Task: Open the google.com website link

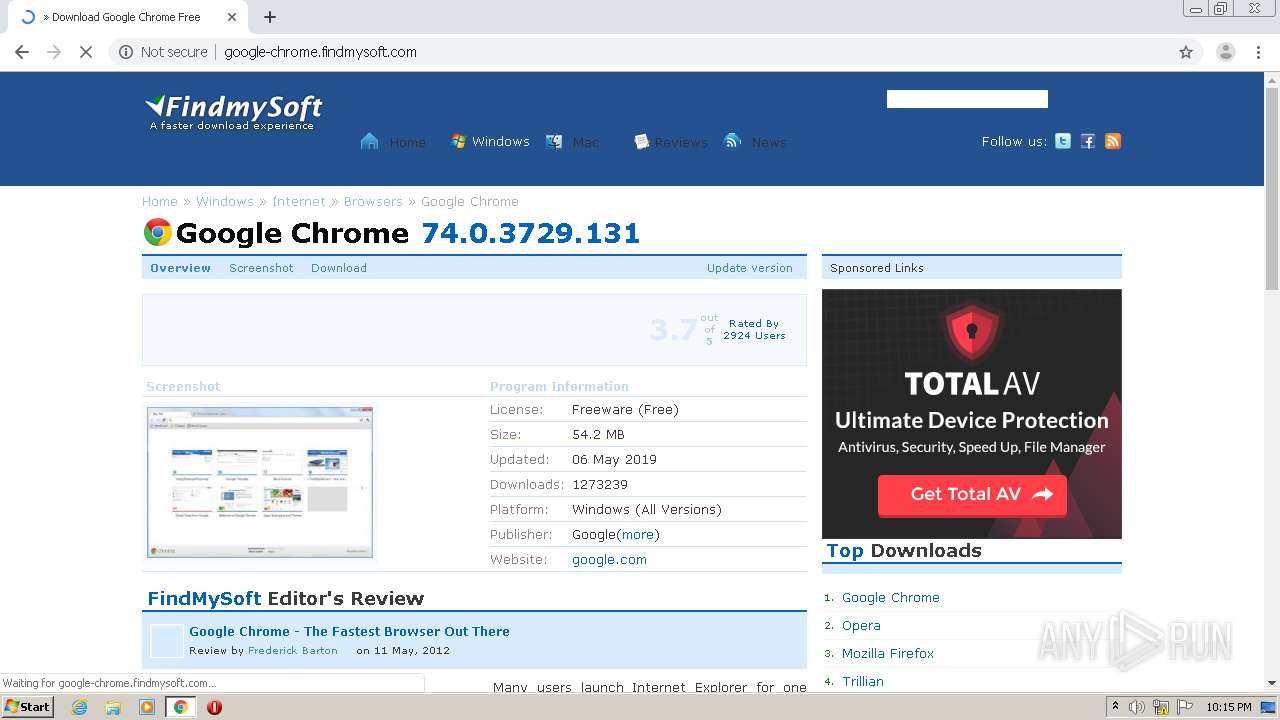Action: (609, 559)
